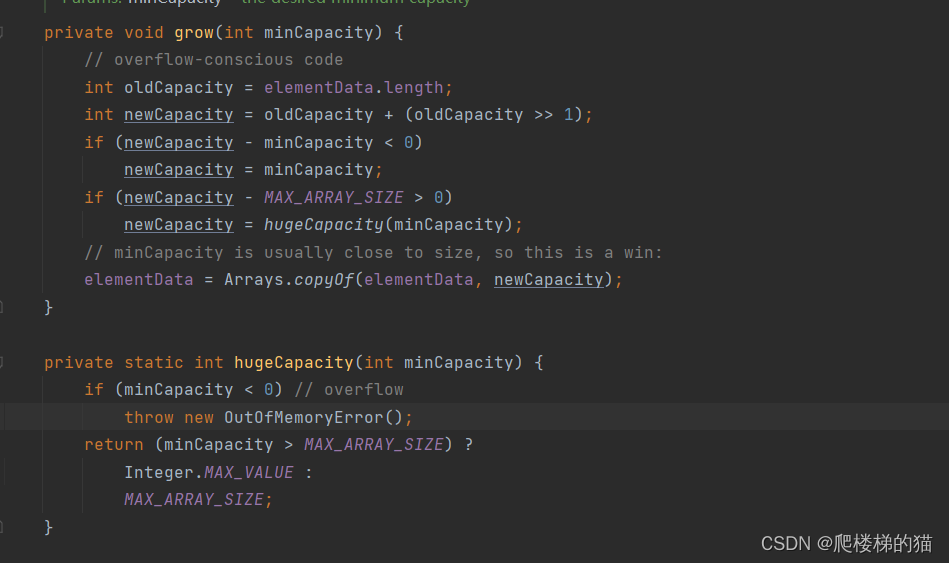
Task: Click the Integer class name
Action: (x=159, y=473)
